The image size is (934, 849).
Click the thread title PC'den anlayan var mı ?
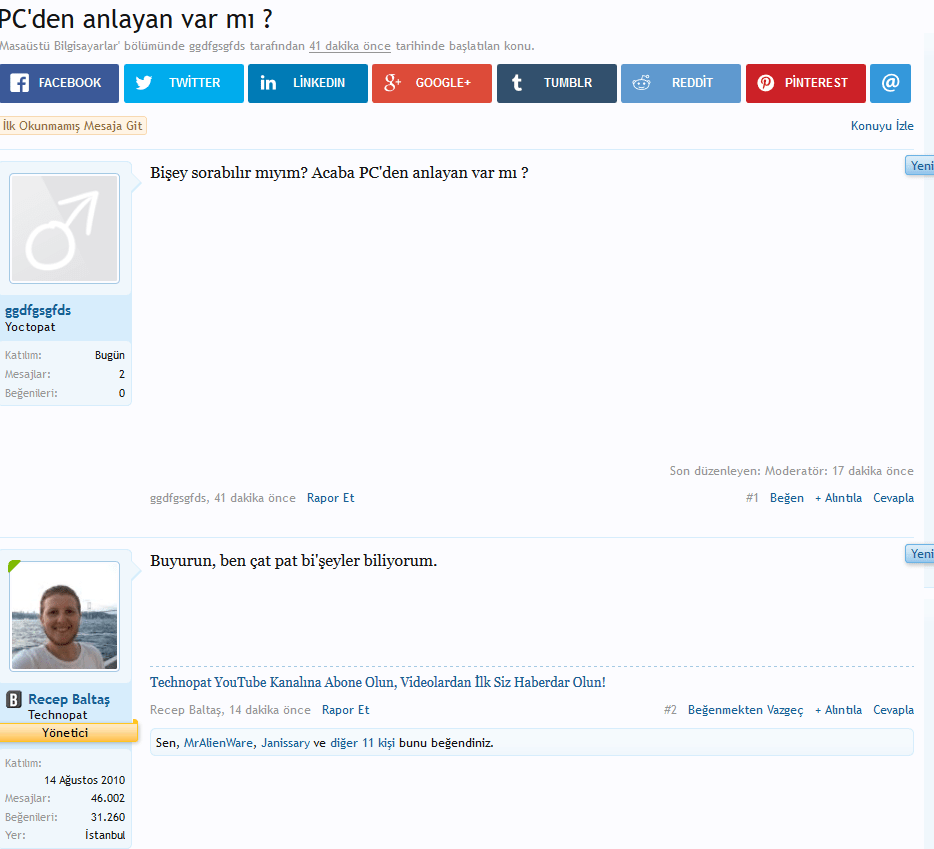coord(136,19)
